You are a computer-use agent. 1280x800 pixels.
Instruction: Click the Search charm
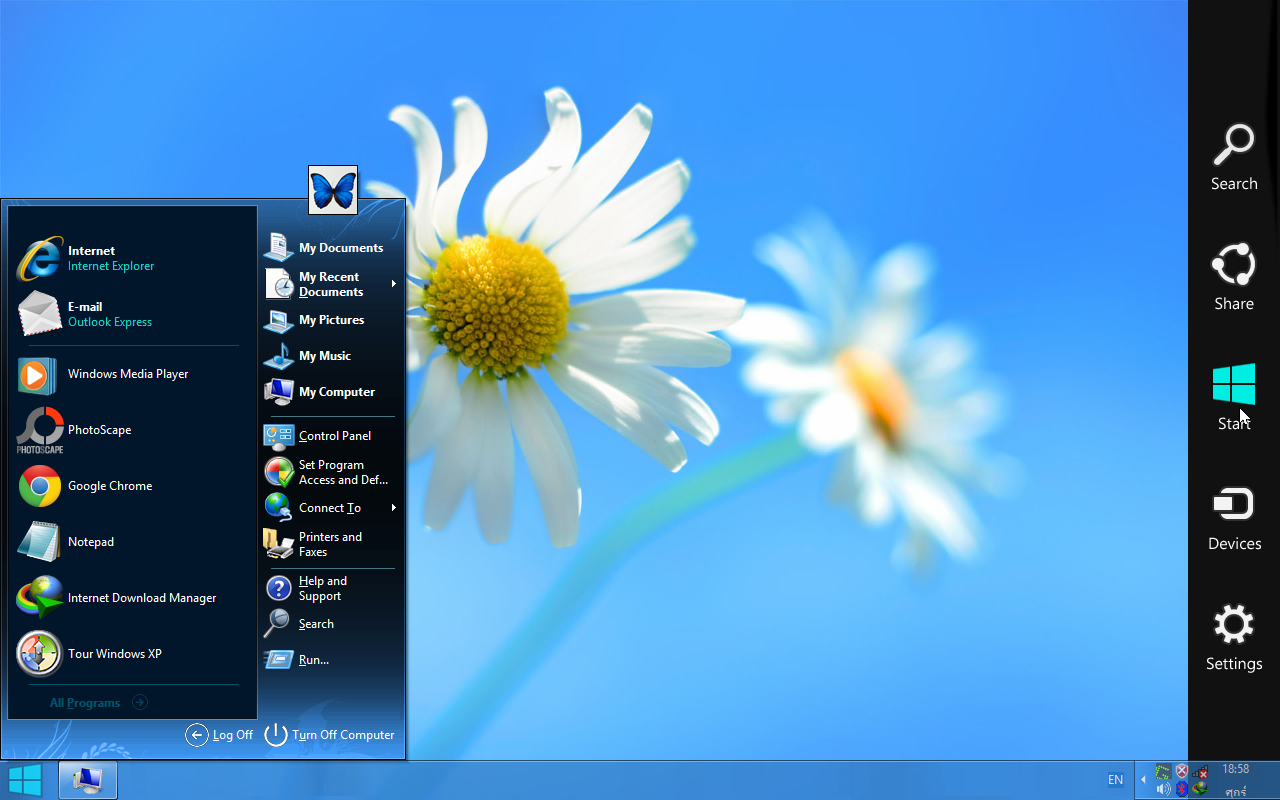click(x=1234, y=157)
